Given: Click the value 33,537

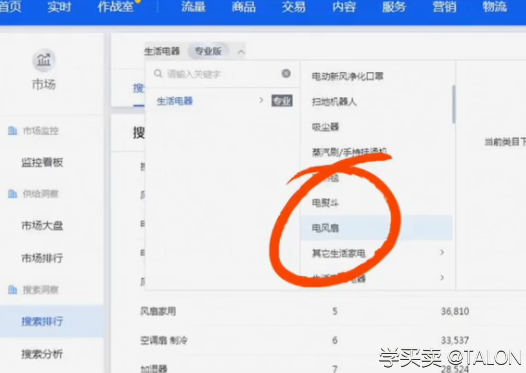Looking at the screenshot, I should click(455, 340).
